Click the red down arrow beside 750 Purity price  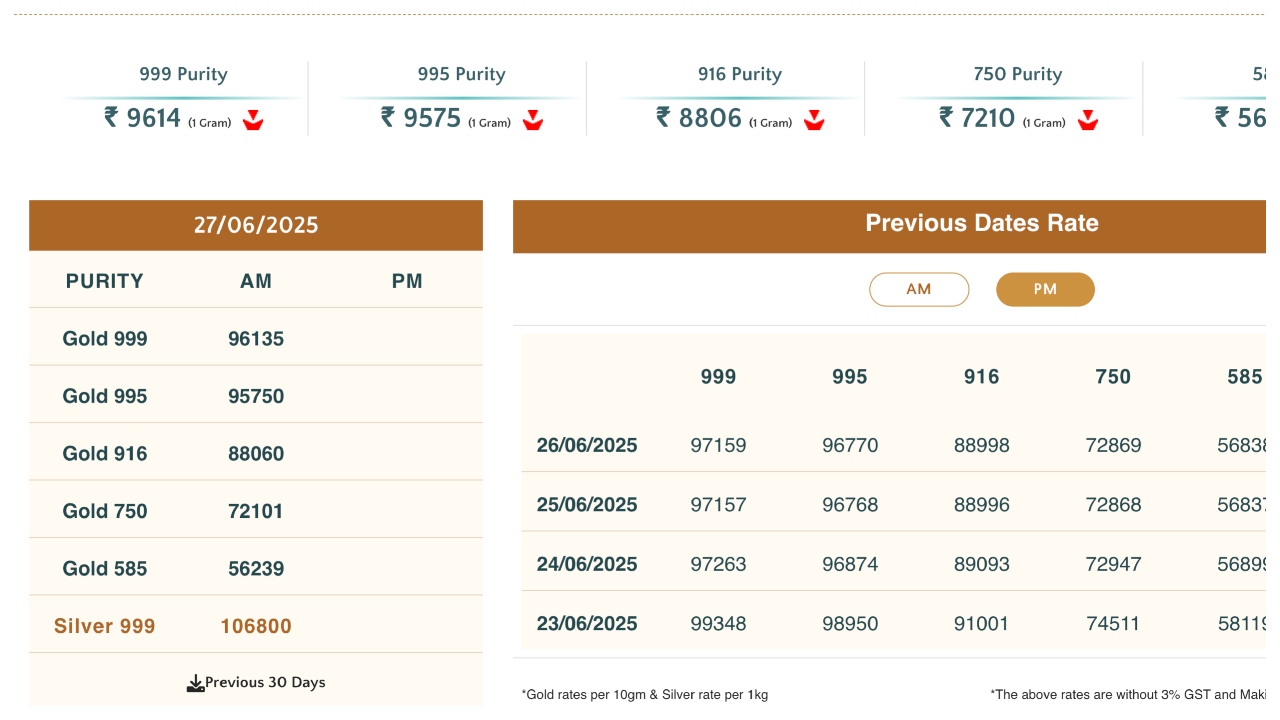click(x=1088, y=121)
